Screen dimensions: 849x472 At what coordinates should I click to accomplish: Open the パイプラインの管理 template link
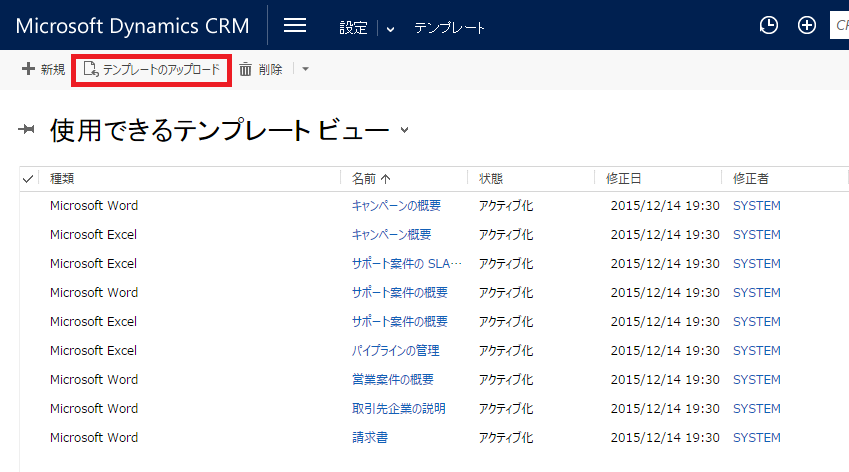point(396,351)
